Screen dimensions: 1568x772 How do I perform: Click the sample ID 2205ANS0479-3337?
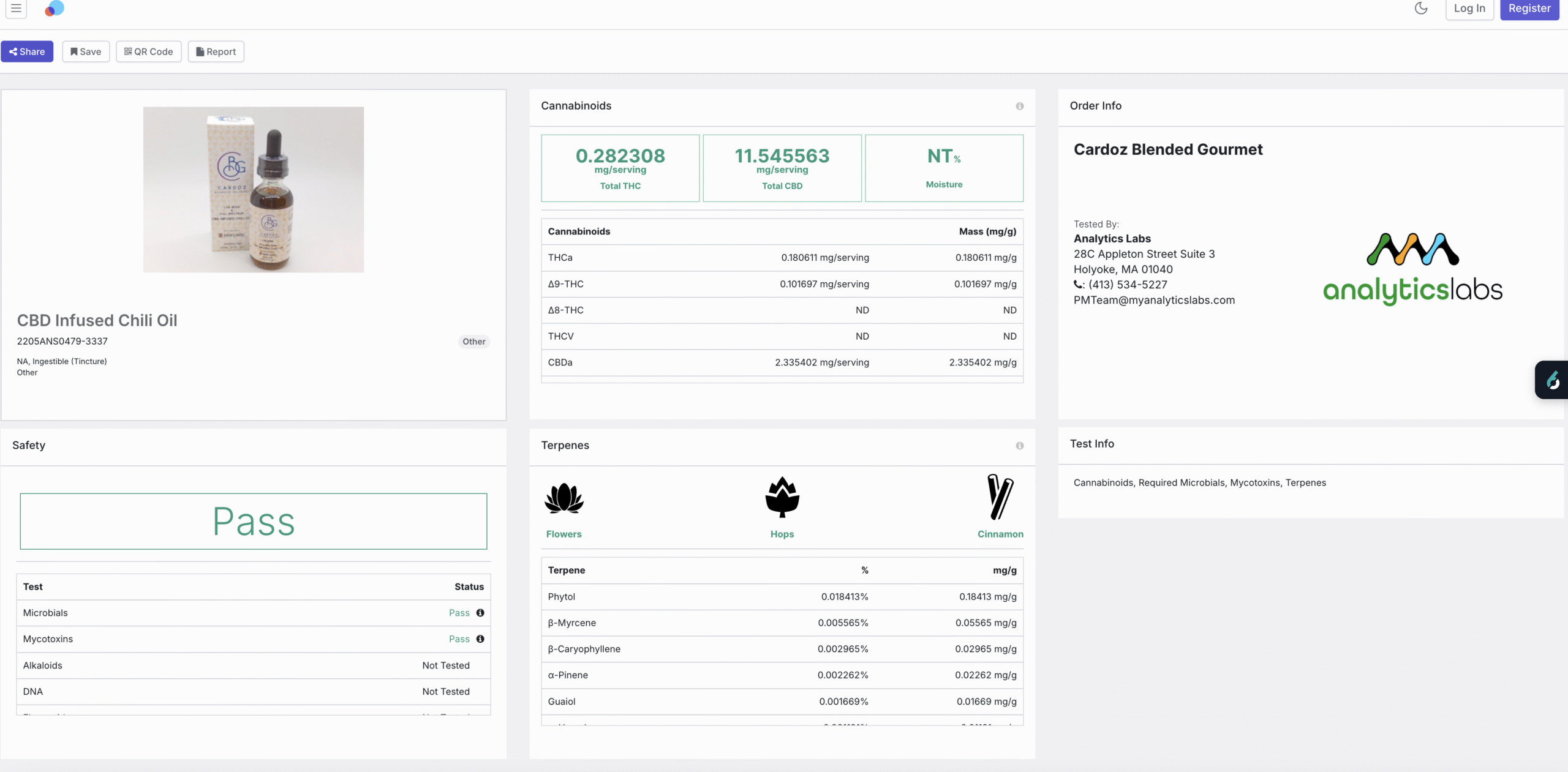coord(62,341)
